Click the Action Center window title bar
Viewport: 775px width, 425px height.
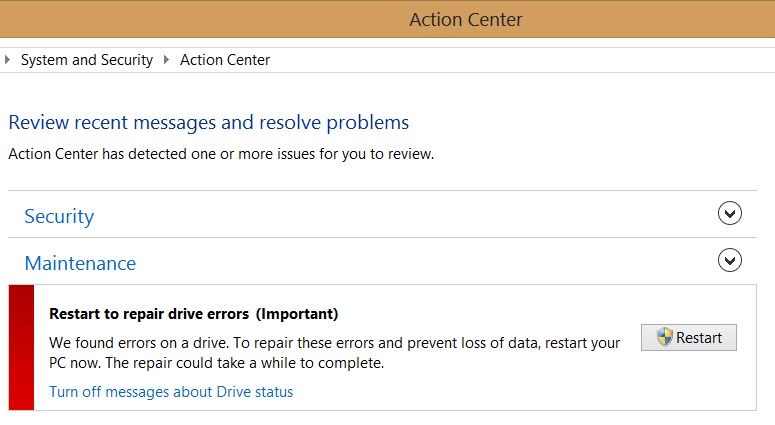466,19
